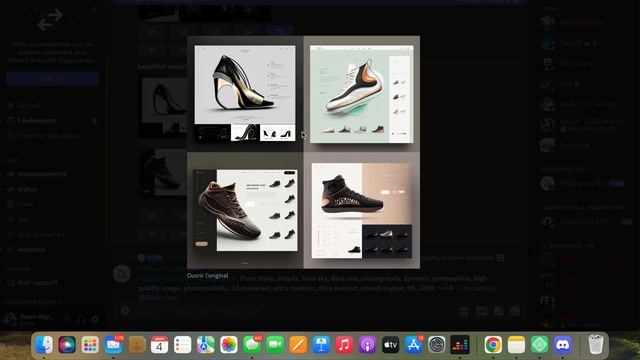Open Reminders from the dock
The height and width of the screenshot is (360, 640).
[182, 345]
